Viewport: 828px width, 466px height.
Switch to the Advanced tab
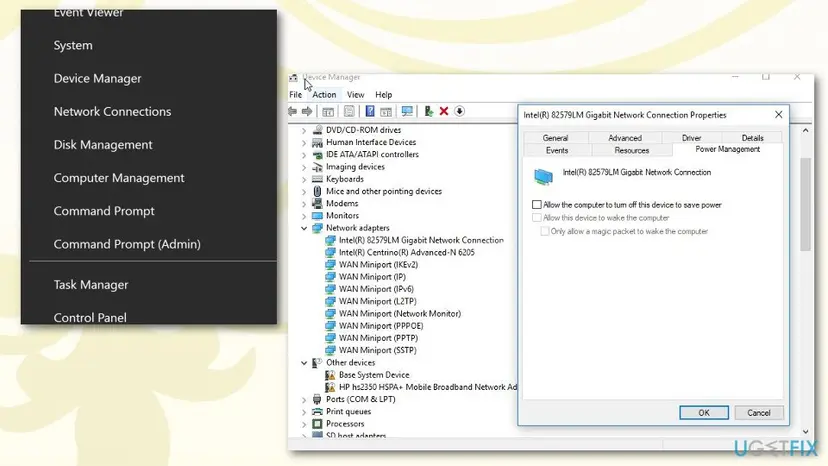coord(625,137)
